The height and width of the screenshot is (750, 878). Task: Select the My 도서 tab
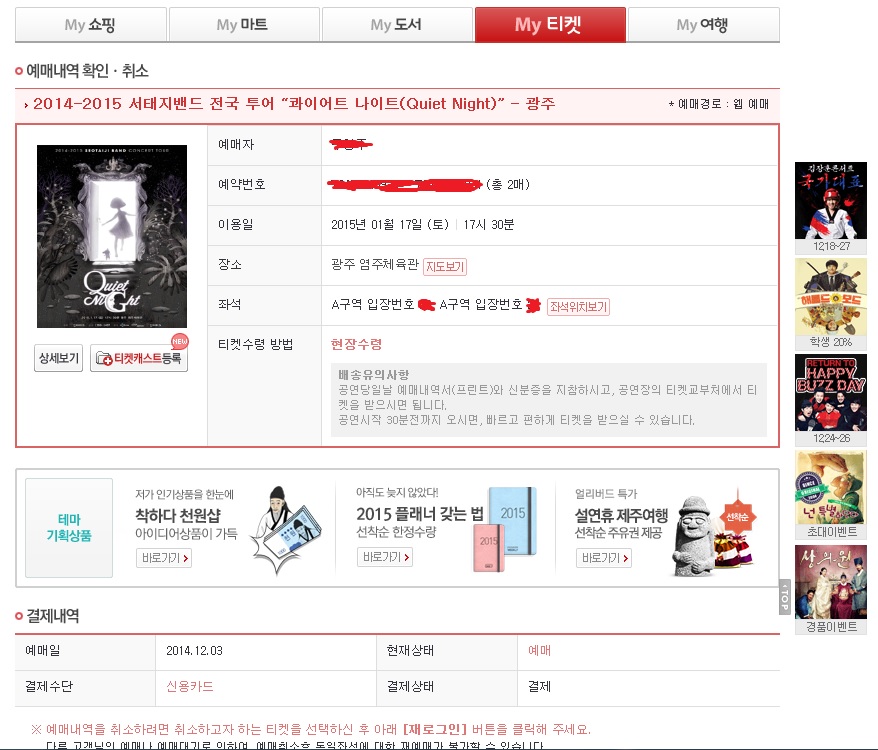(x=397, y=25)
